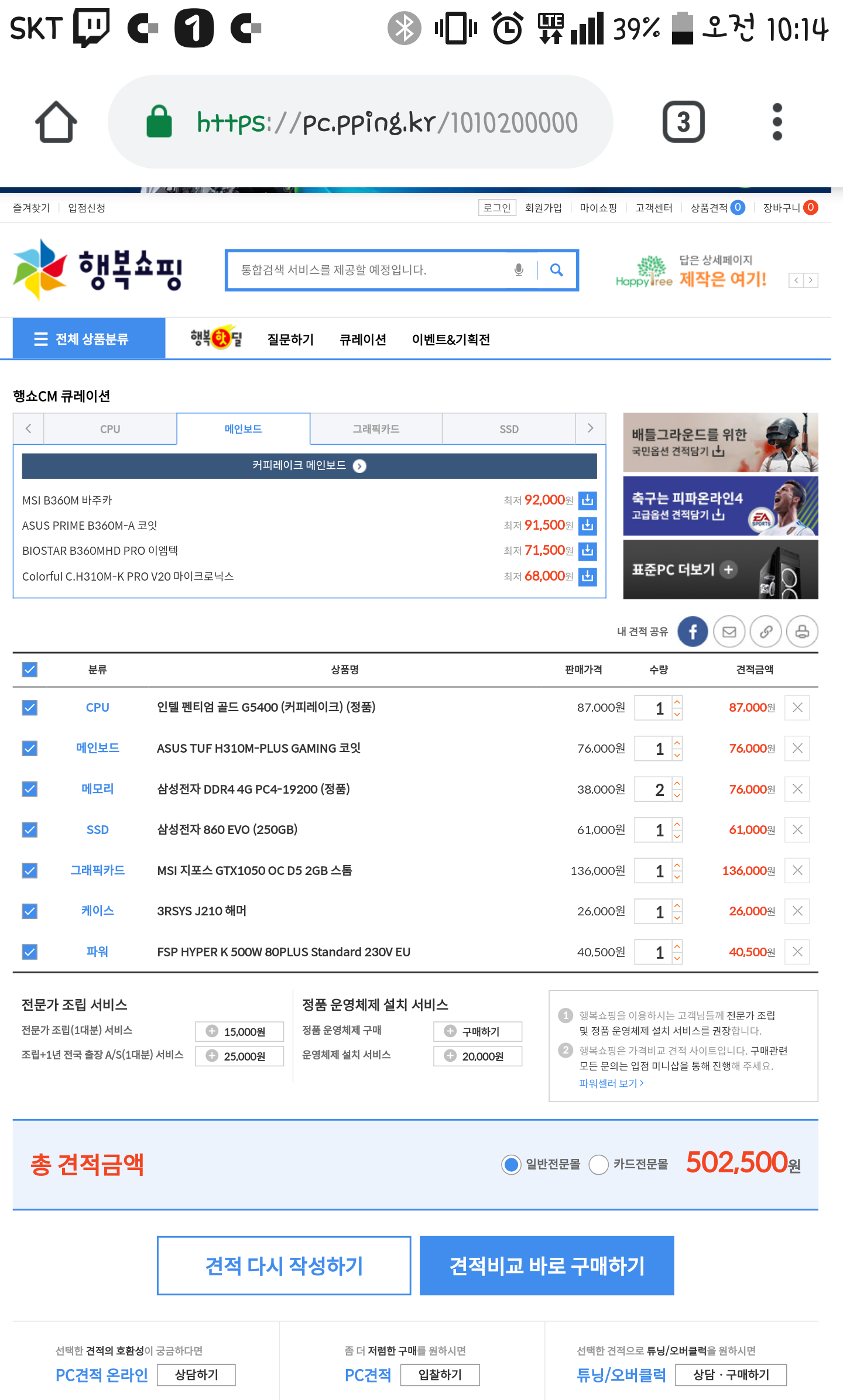Screen dimensions: 843x1400
Task: Click arrow icon on 커피레이크 메인보드 bar
Action: tap(359, 466)
